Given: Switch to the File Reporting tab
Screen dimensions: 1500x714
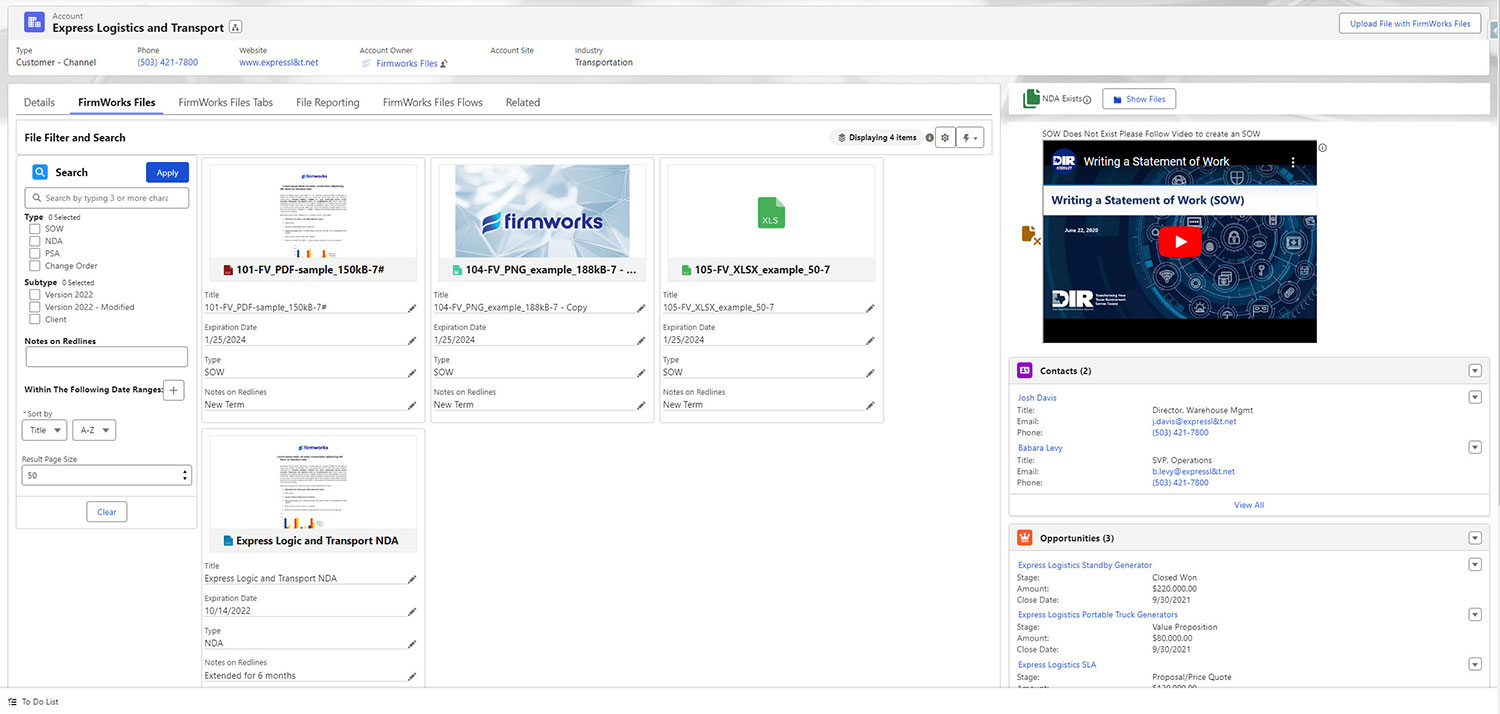Looking at the screenshot, I should [x=327, y=102].
